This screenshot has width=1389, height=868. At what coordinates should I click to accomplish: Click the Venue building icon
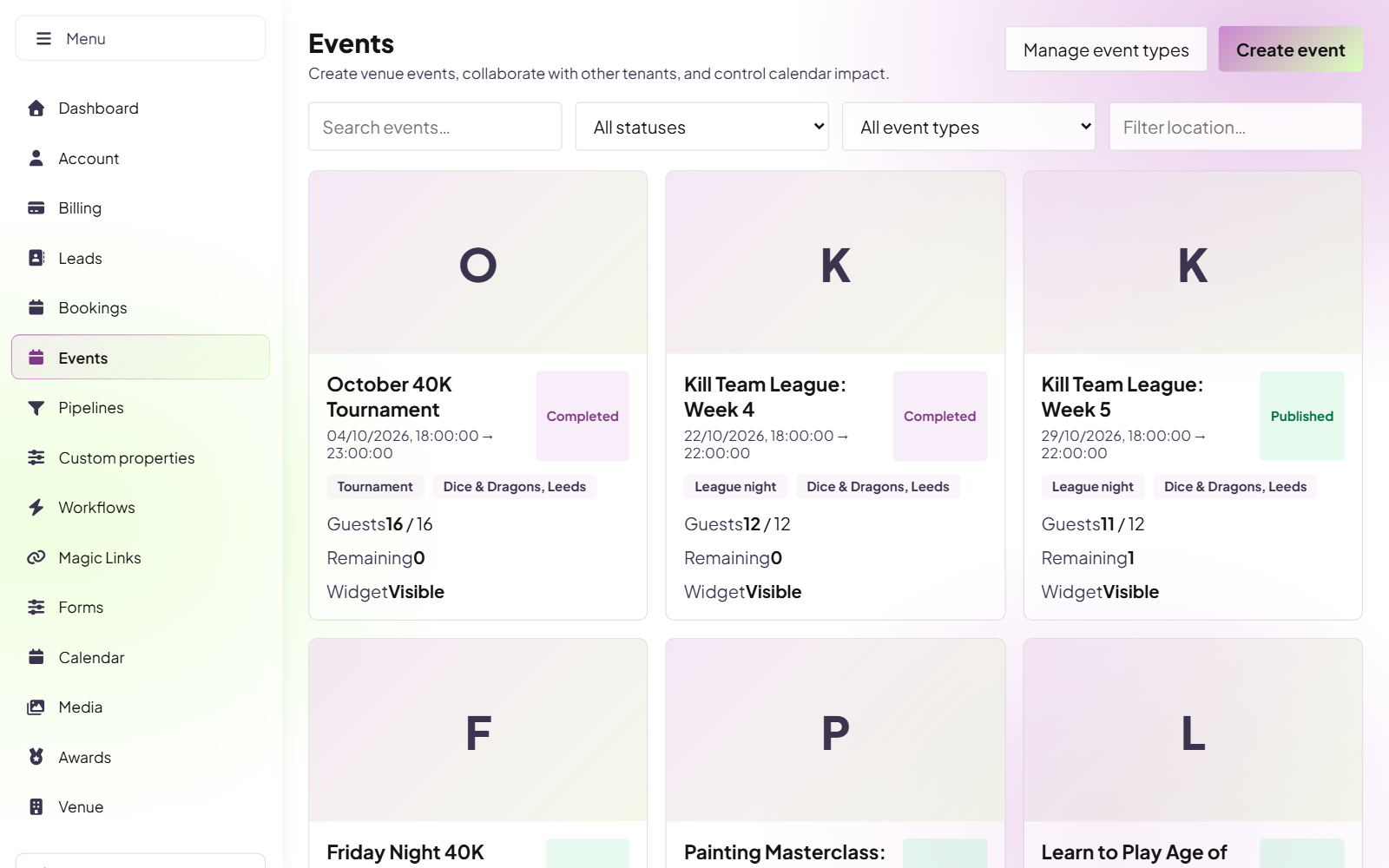pyautogui.click(x=36, y=807)
